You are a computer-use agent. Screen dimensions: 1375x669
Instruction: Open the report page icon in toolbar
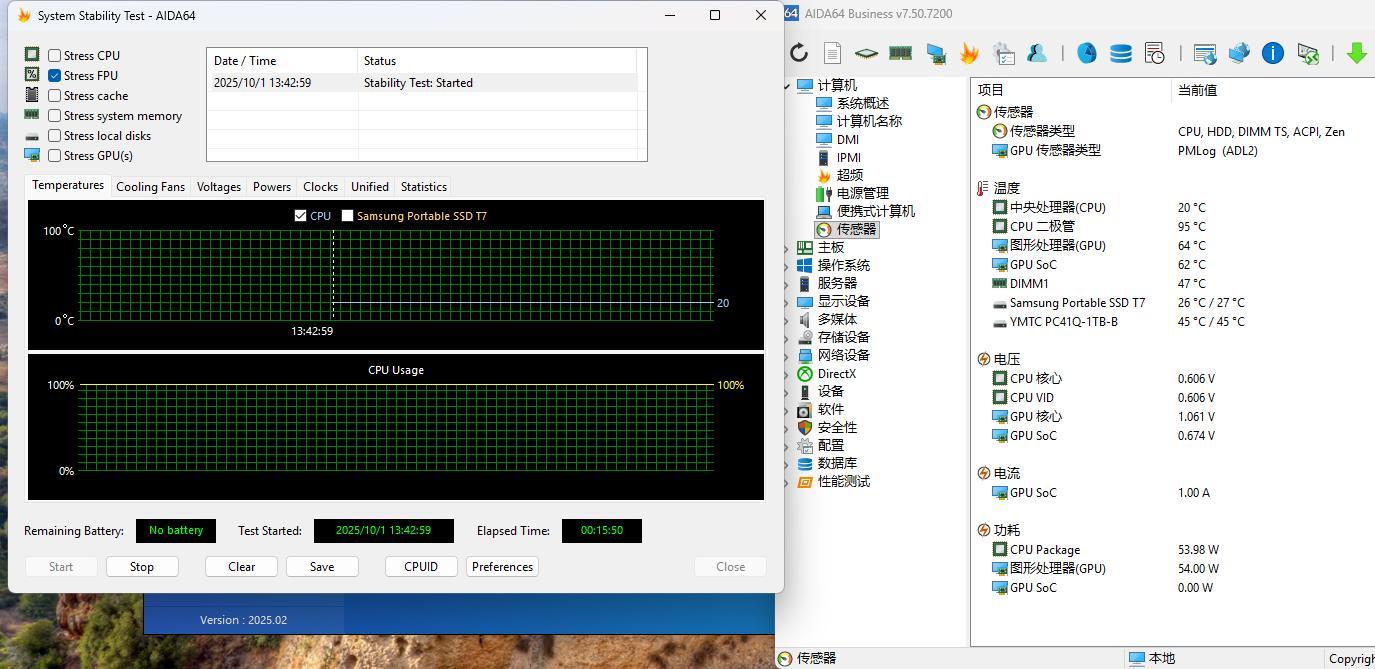coord(832,53)
